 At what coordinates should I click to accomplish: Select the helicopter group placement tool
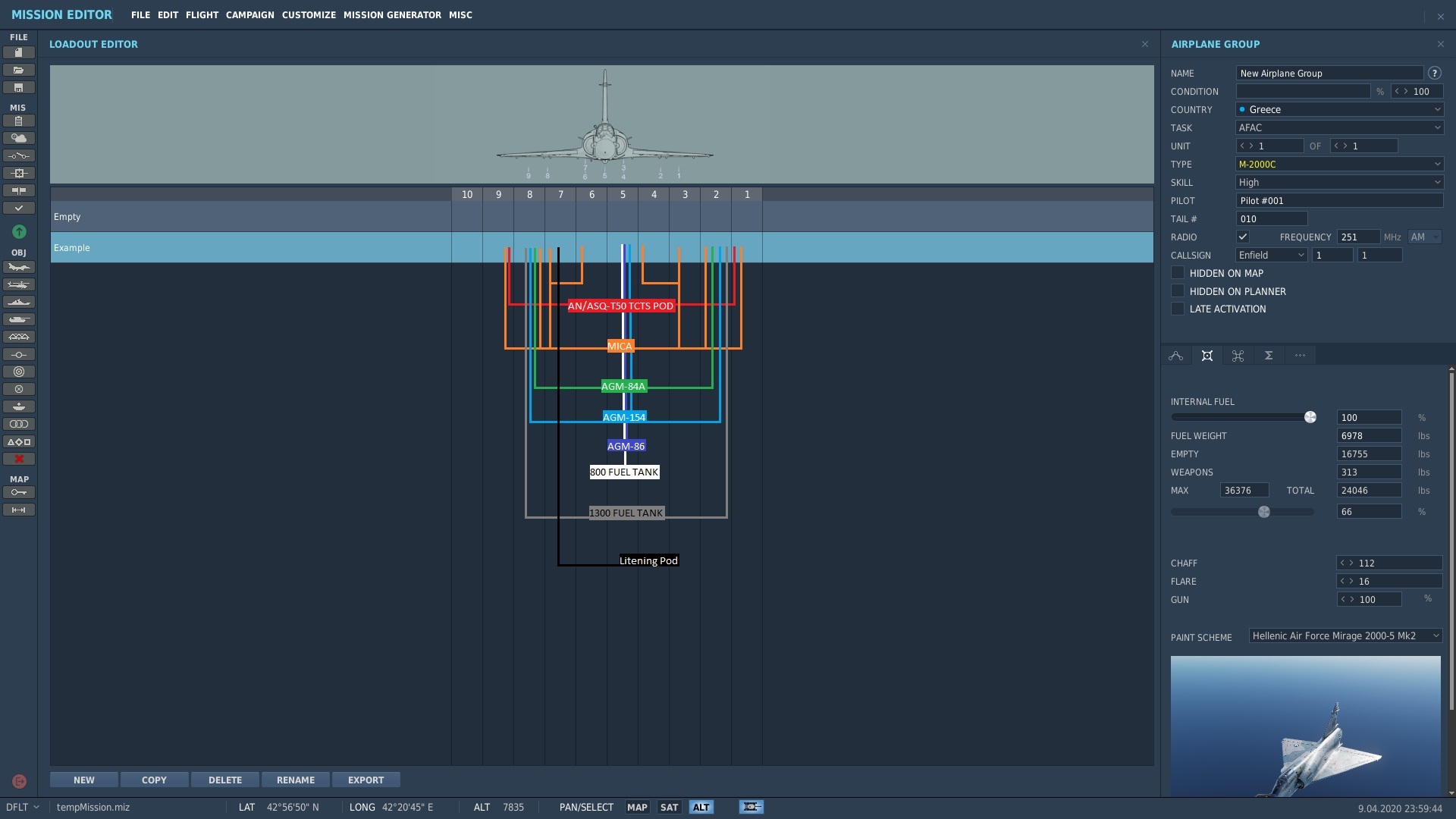[19, 284]
